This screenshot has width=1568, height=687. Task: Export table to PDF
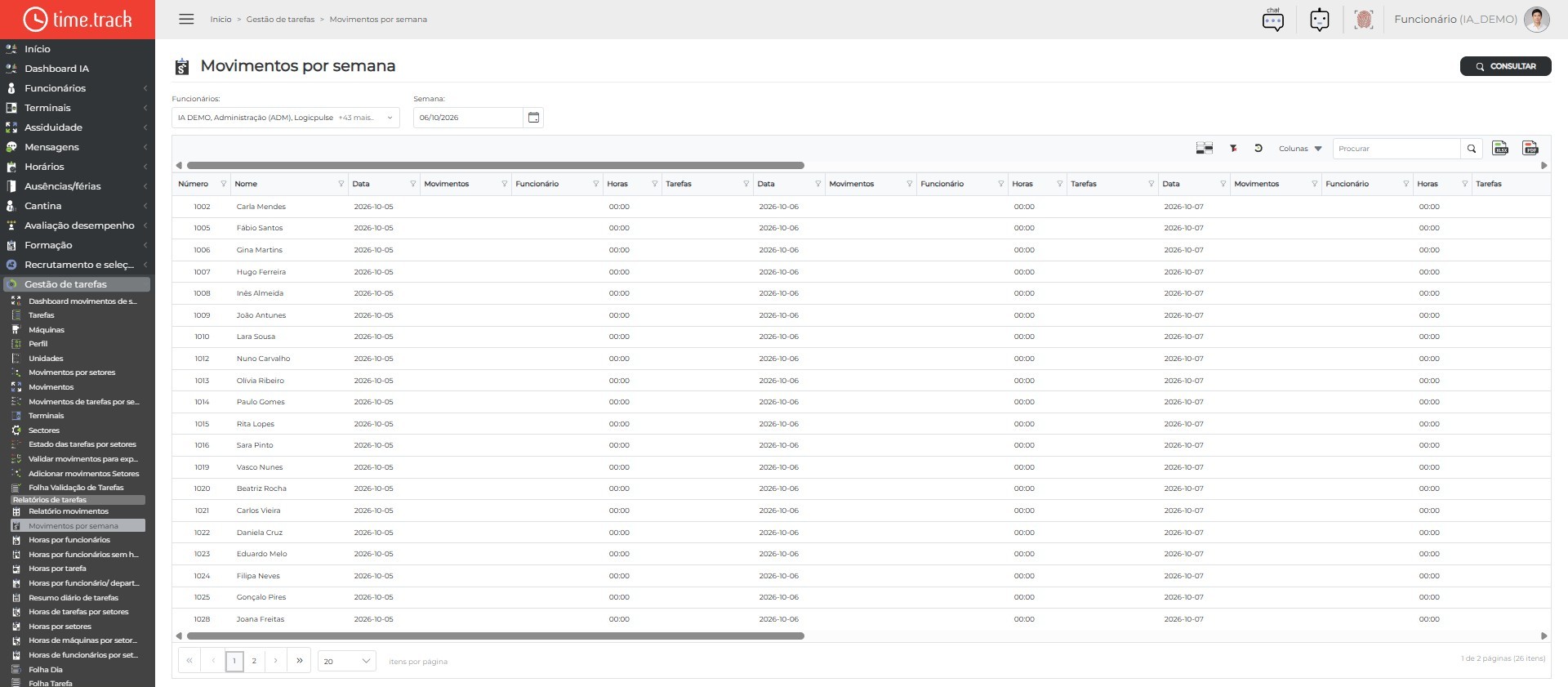pos(1530,148)
